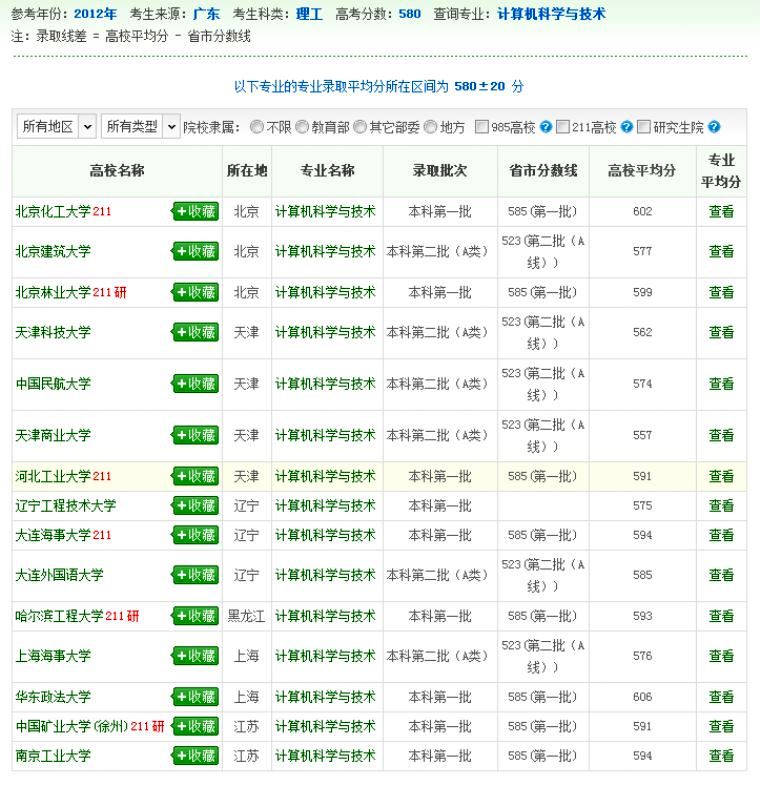Click 查看 in 南京工业大学 row

point(721,755)
